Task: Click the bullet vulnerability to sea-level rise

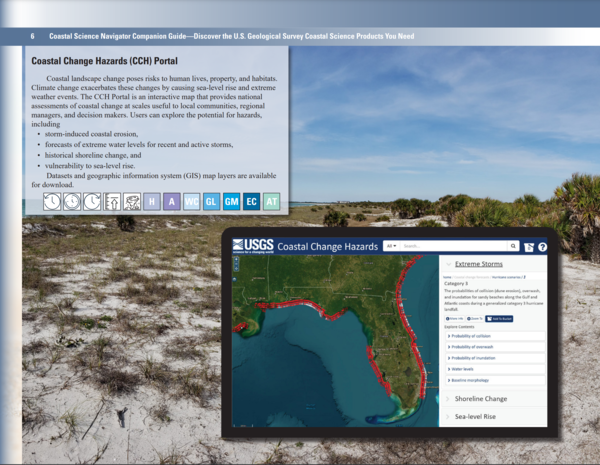Action: coord(90,166)
